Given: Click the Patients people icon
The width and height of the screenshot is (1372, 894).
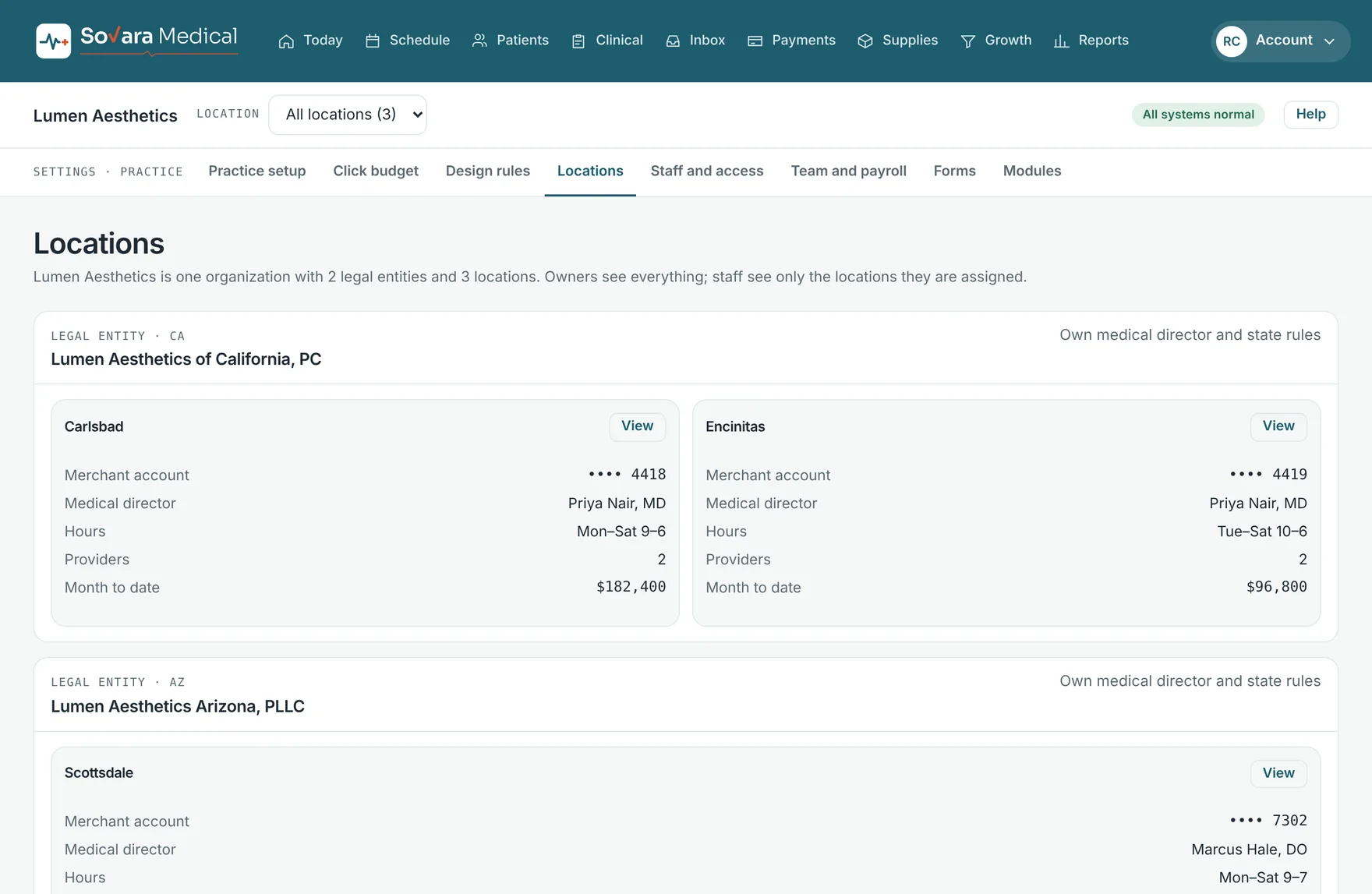Looking at the screenshot, I should (x=479, y=41).
